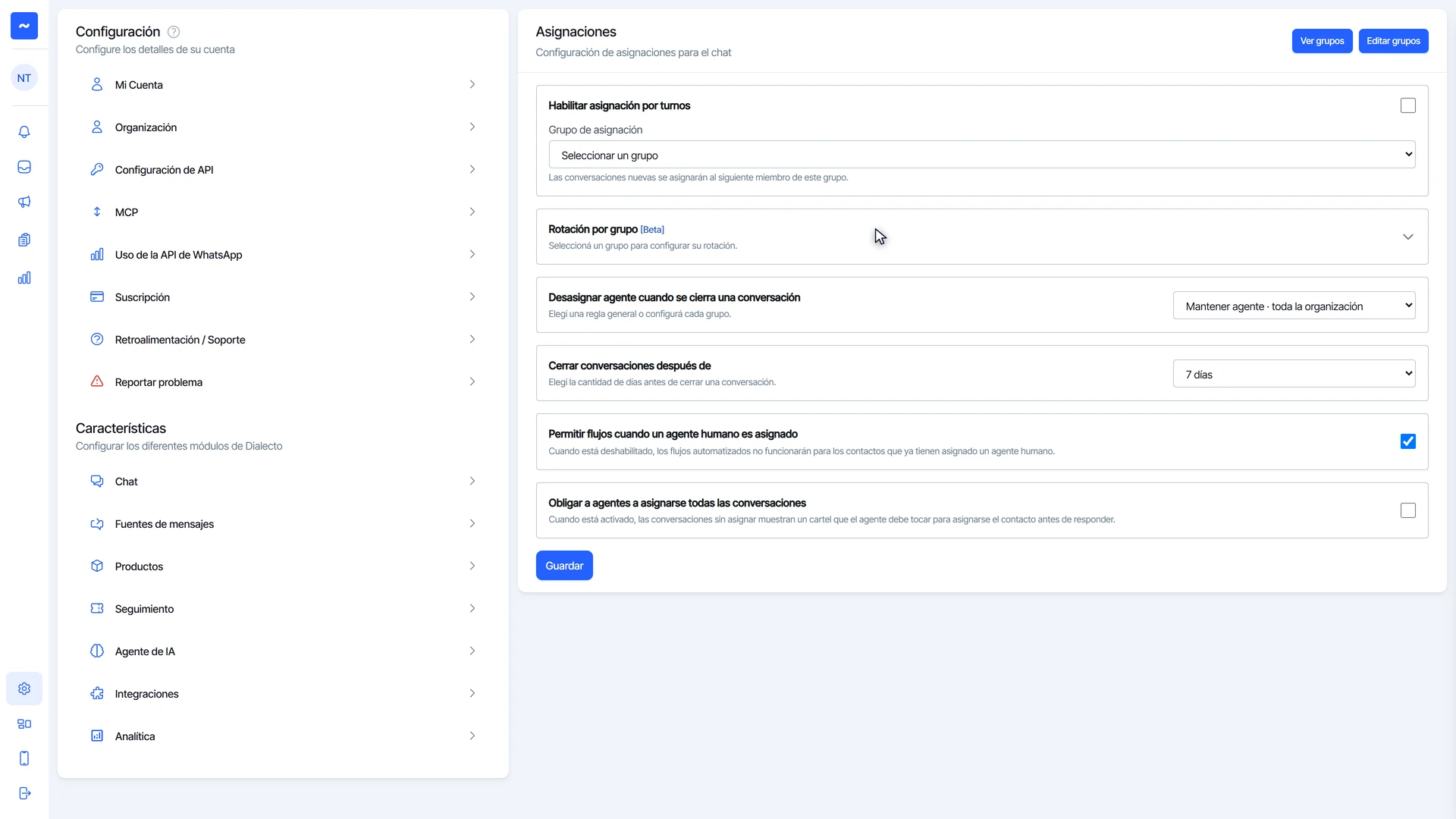Click the settings gear in the sidebar
This screenshot has width=1456, height=819.
[x=24, y=689]
